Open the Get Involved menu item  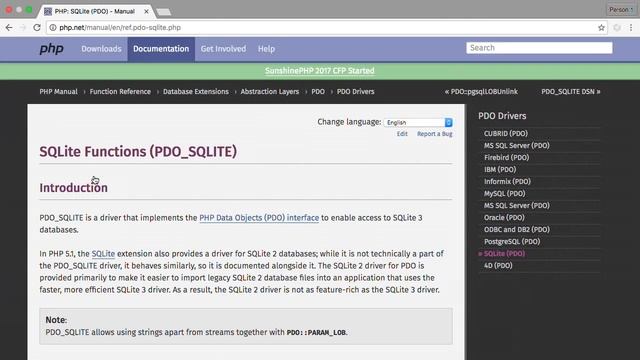click(223, 49)
